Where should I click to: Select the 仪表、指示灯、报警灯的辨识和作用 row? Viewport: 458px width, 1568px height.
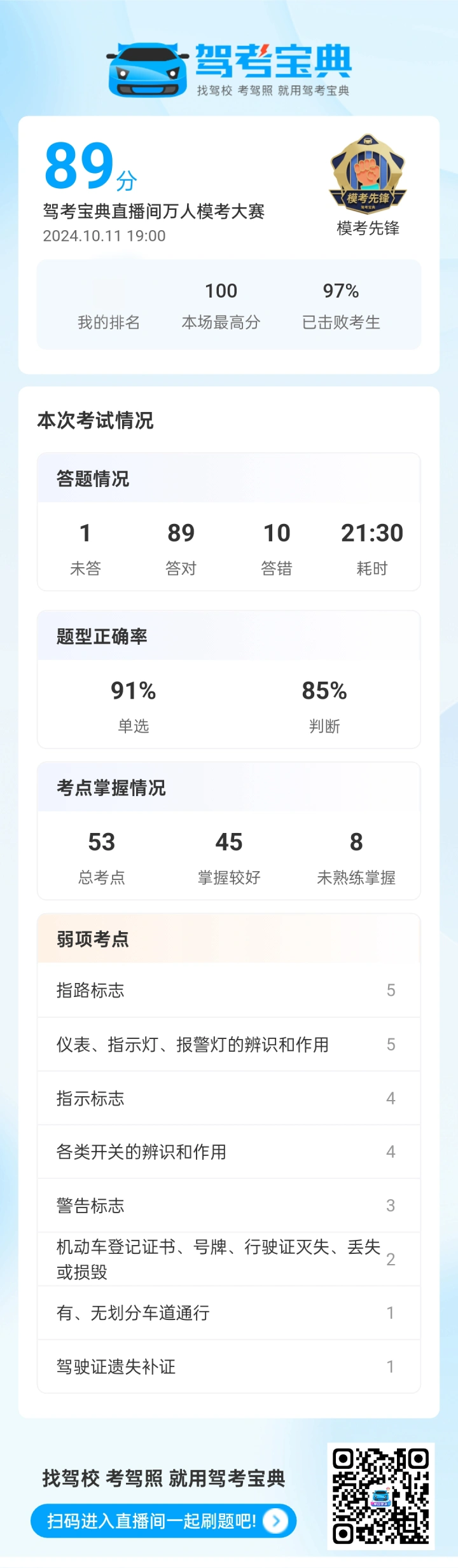(x=229, y=1044)
